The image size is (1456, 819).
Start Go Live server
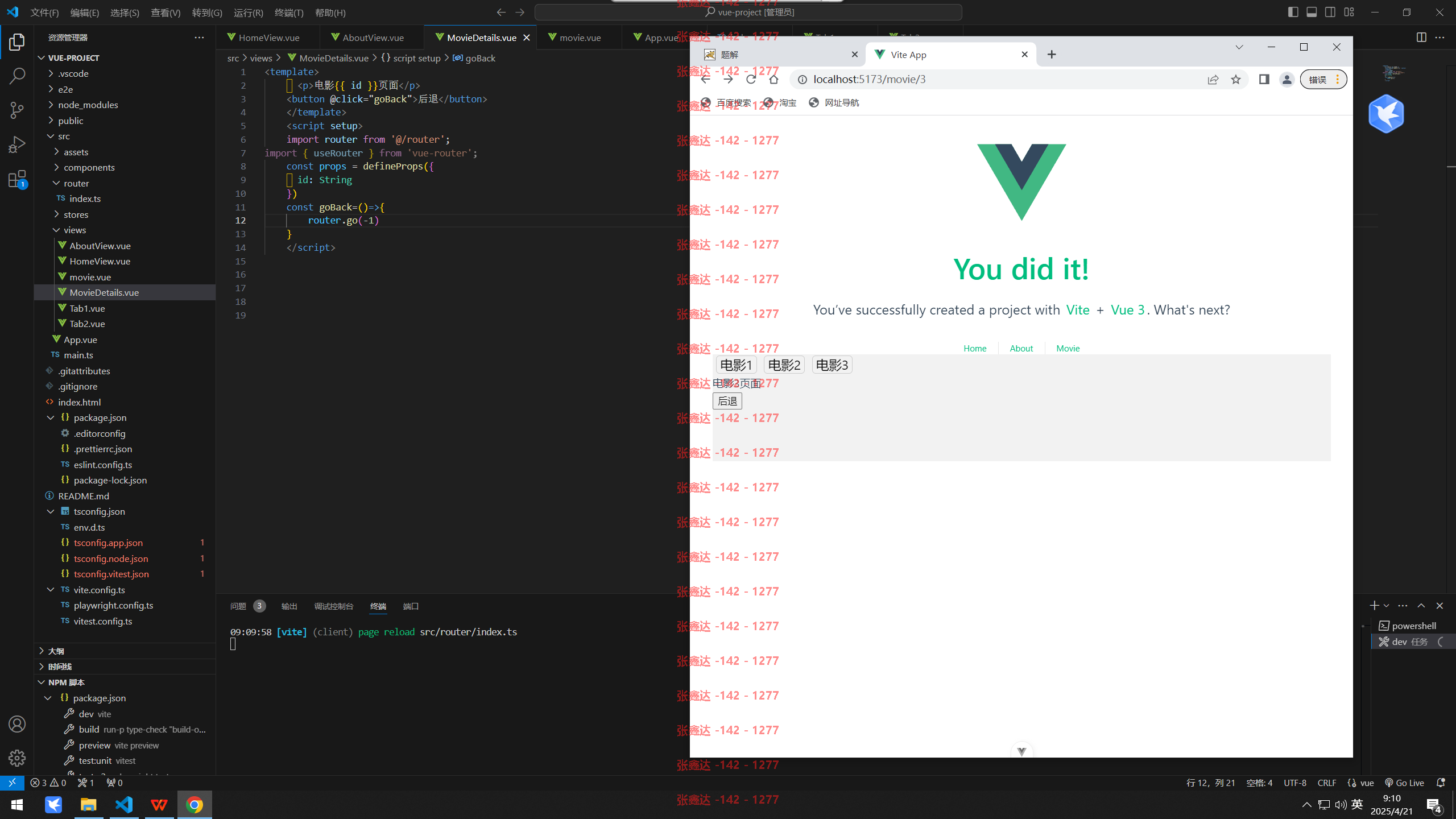tap(1404, 783)
